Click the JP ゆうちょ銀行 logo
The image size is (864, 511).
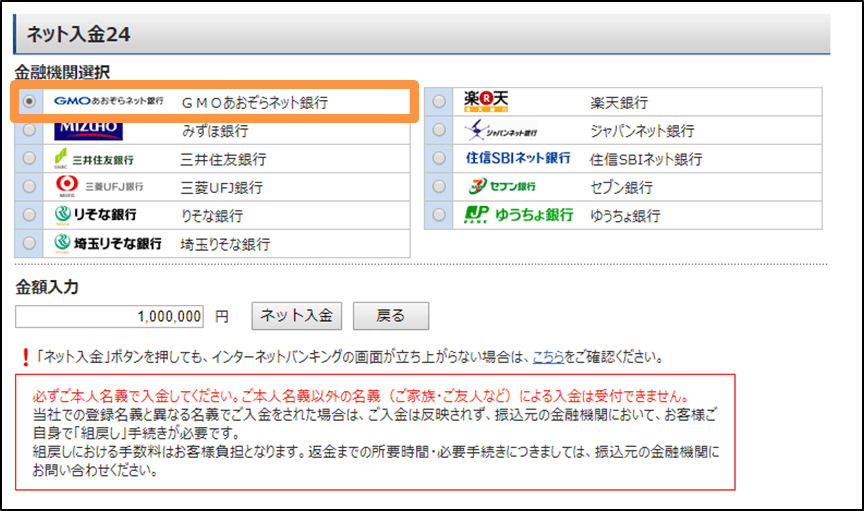519,214
